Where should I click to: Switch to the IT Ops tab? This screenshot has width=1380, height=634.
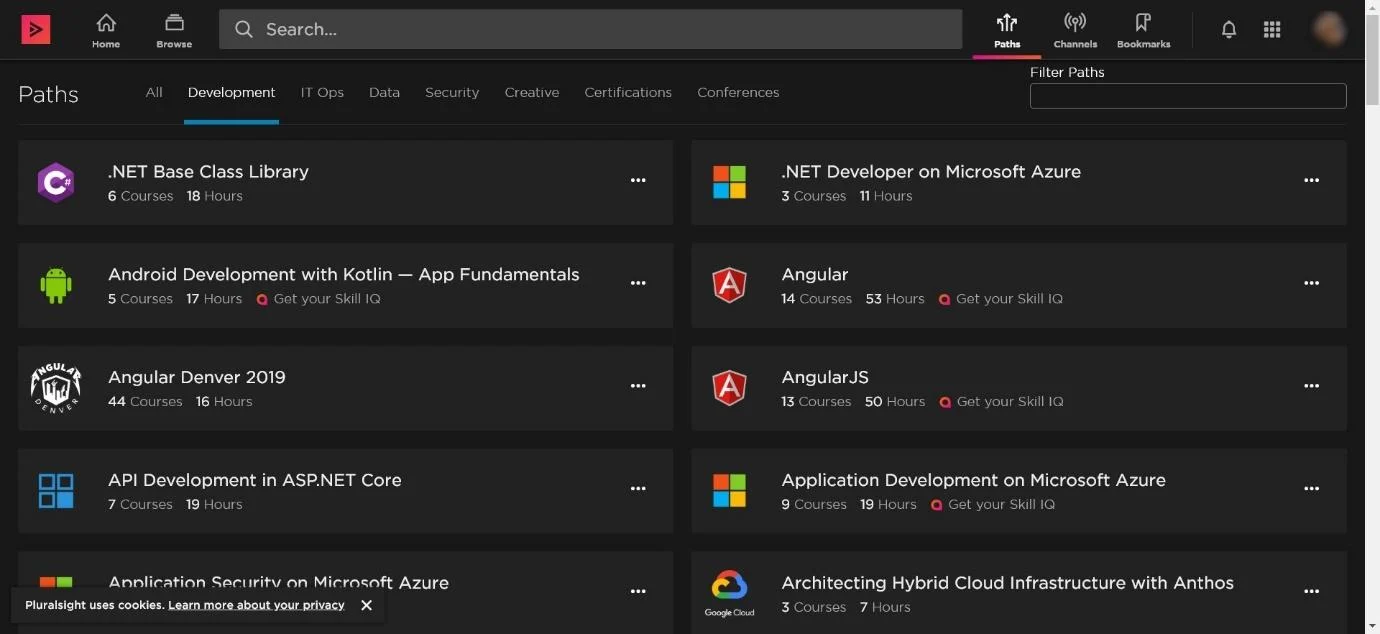pyautogui.click(x=322, y=92)
